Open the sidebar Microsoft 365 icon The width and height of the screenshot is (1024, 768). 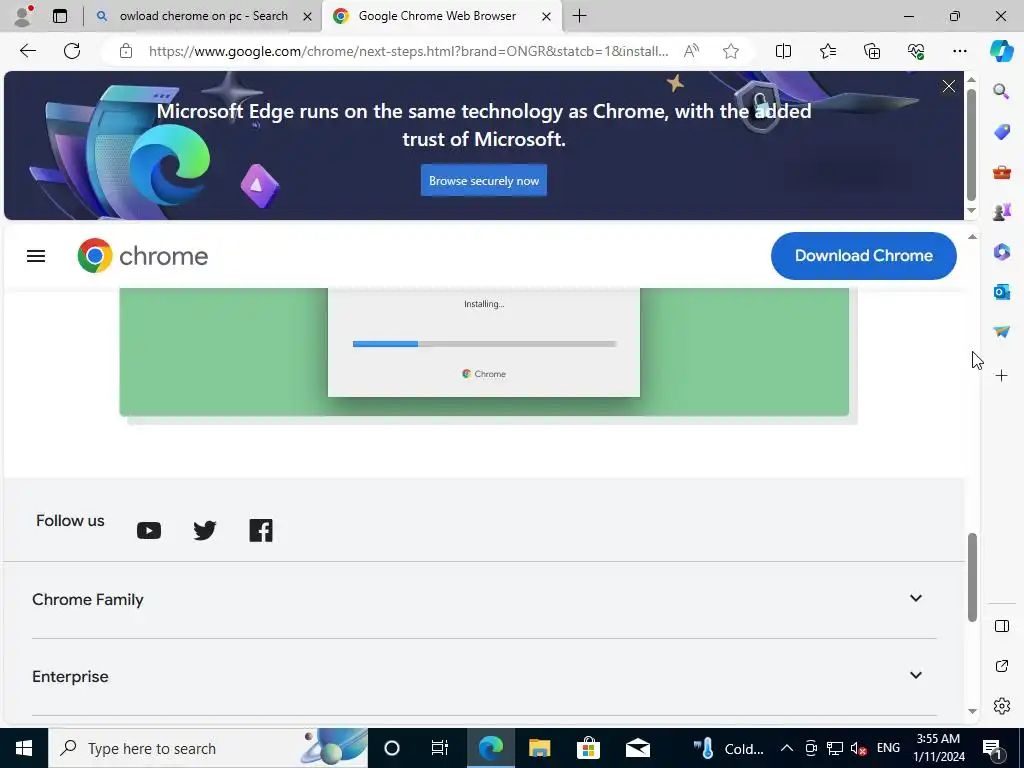pos(1001,251)
